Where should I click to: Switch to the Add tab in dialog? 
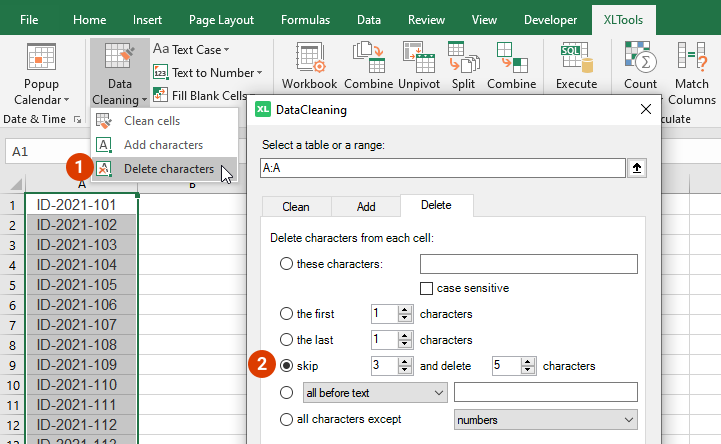click(366, 206)
